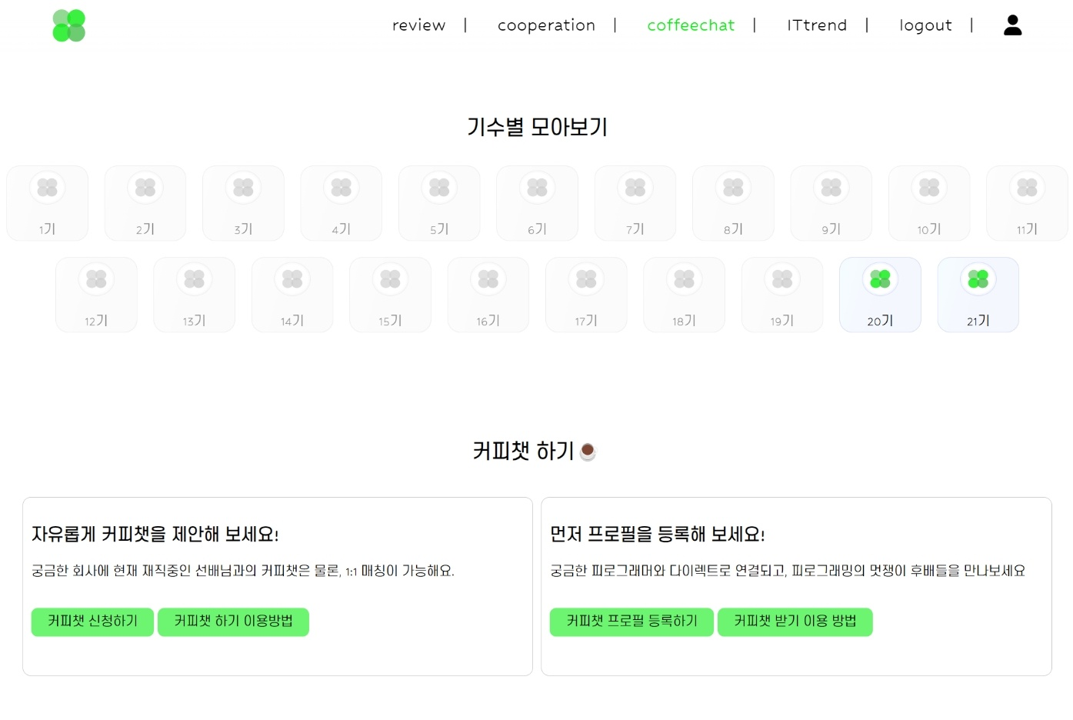Select the 16기 cohort icon
Image resolution: width=1073 pixels, height=720 pixels.
488,294
